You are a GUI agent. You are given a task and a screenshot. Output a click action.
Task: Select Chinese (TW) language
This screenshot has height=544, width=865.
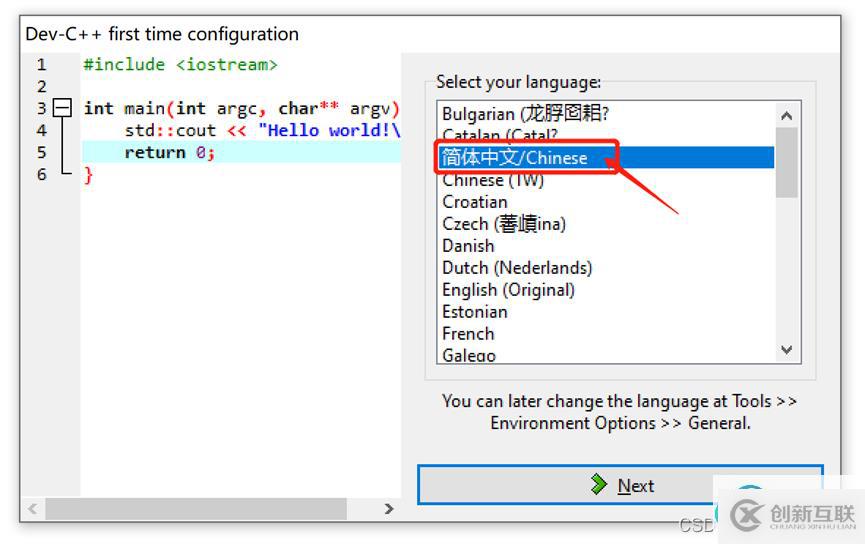pos(606,180)
